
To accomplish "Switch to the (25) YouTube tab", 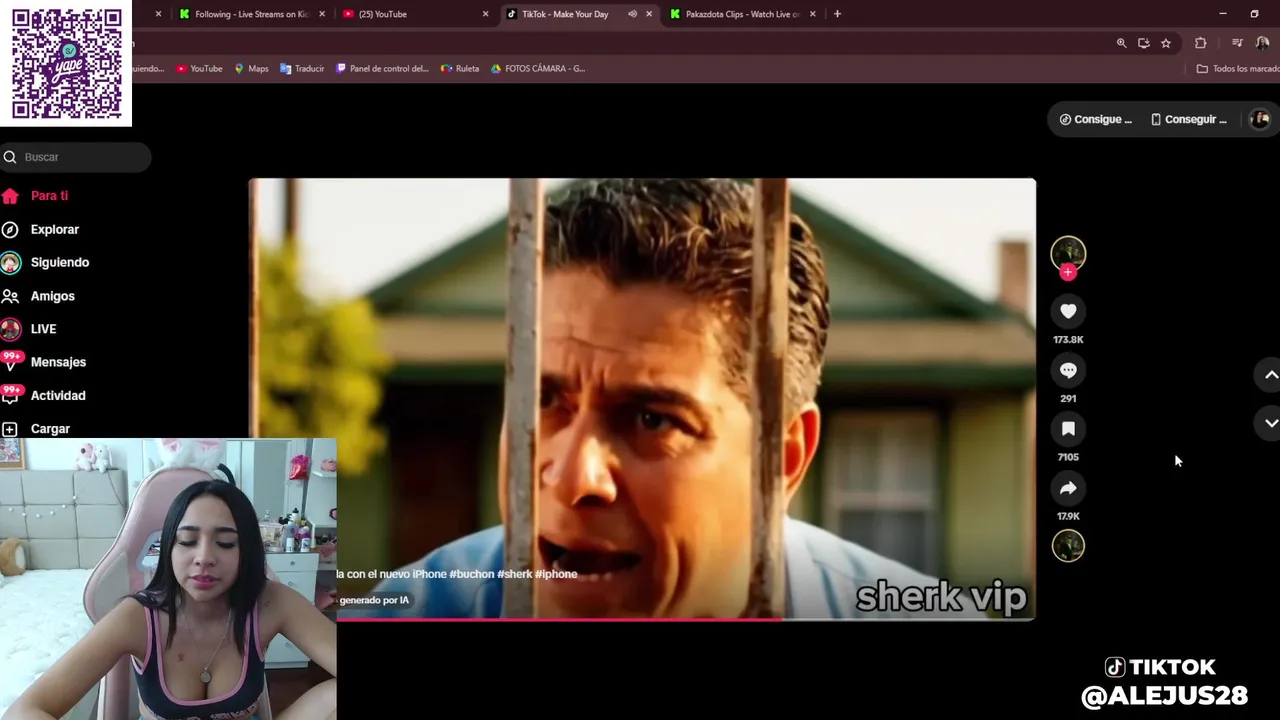I will (x=415, y=14).
